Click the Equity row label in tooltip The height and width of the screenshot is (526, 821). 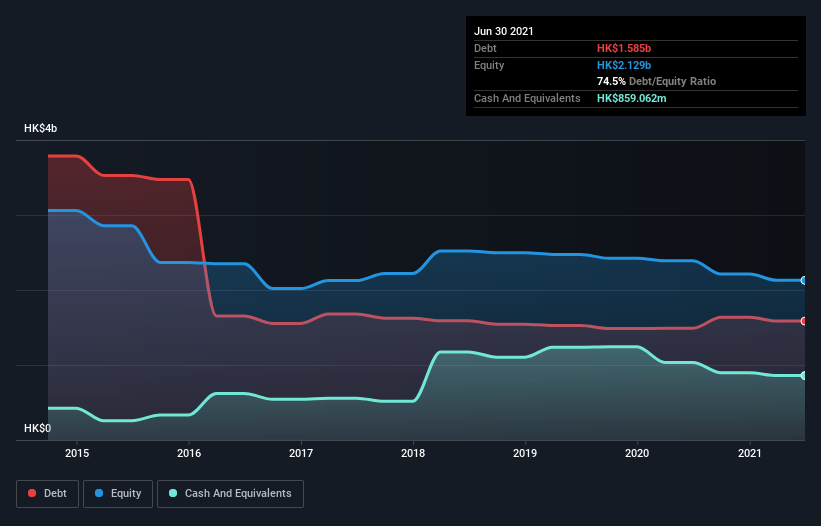(489, 65)
